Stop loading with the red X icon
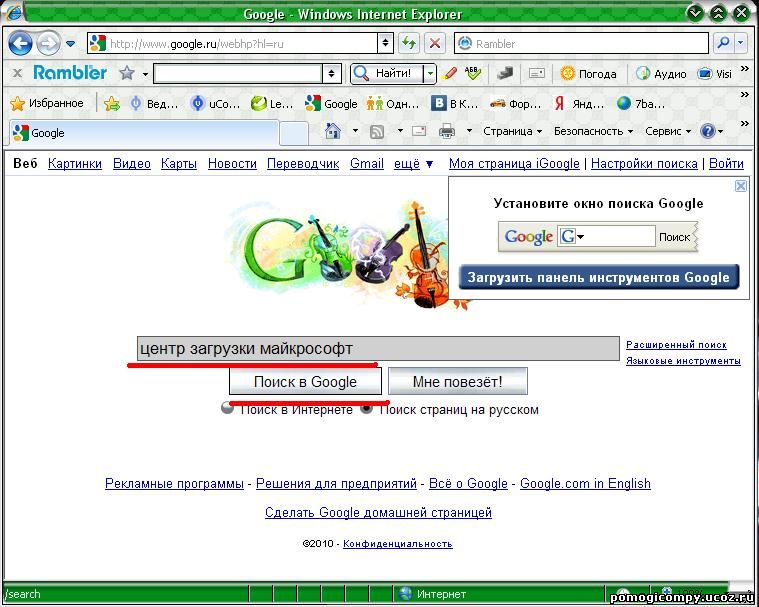759x607 pixels. 435,44
